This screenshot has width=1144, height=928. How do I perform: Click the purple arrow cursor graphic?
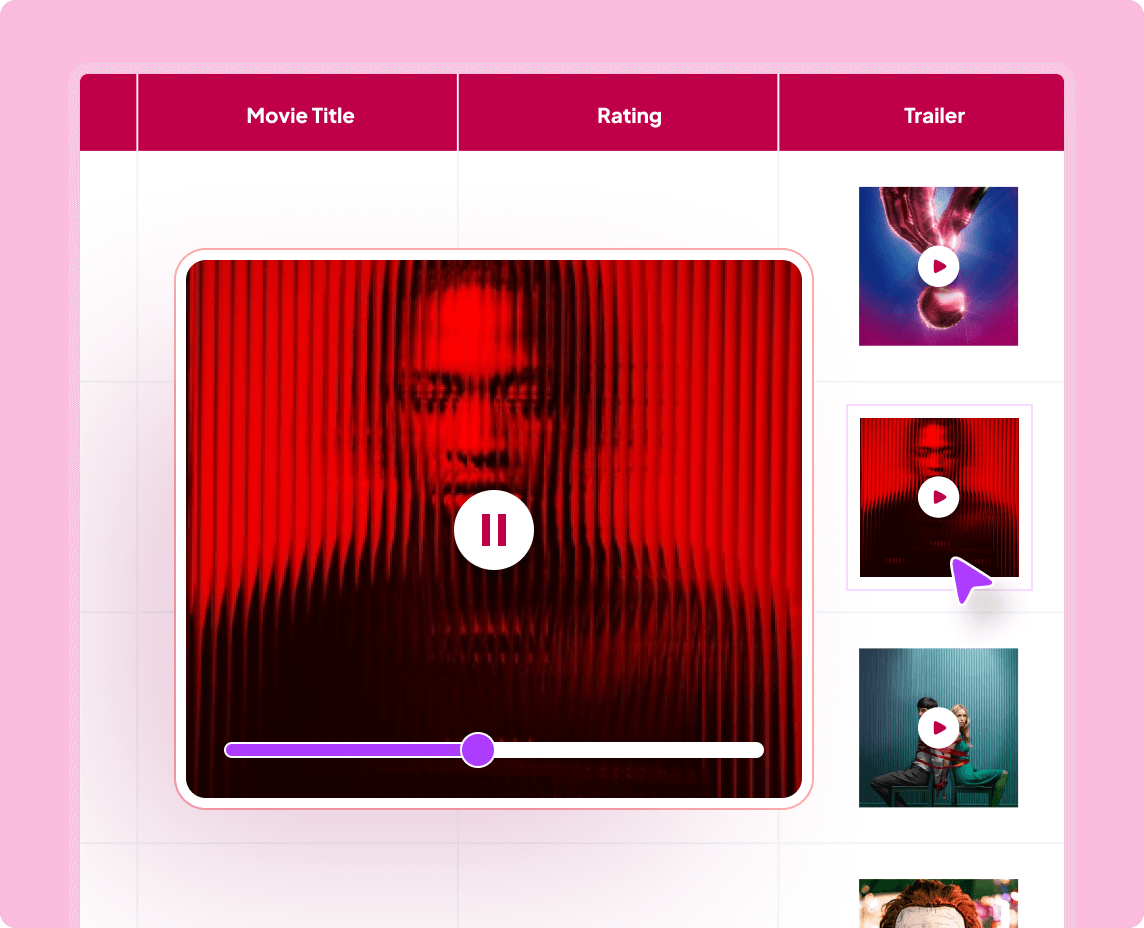(970, 579)
